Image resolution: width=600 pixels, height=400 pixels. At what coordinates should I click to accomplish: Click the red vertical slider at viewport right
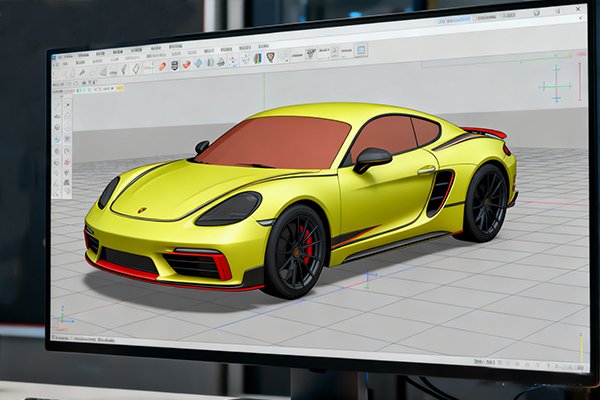pos(580,82)
